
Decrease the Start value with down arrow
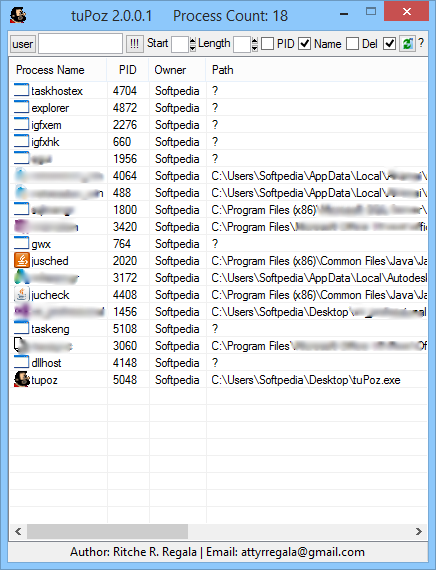pyautogui.click(x=193, y=48)
